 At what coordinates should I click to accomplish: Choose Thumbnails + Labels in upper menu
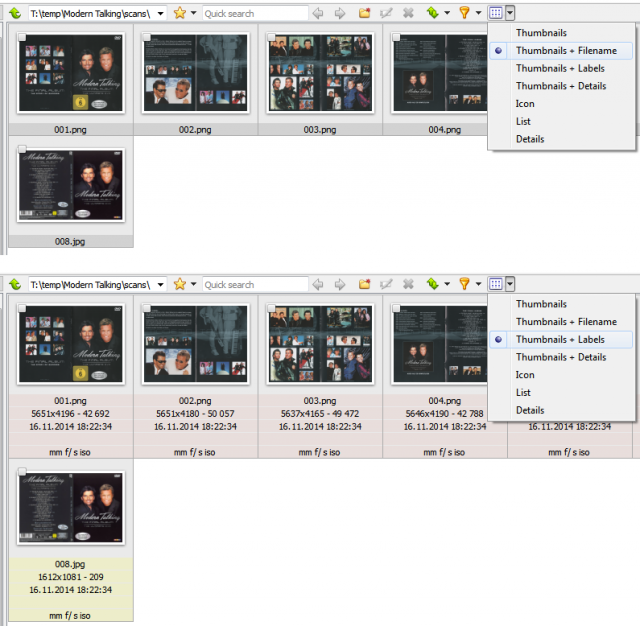click(x=561, y=68)
